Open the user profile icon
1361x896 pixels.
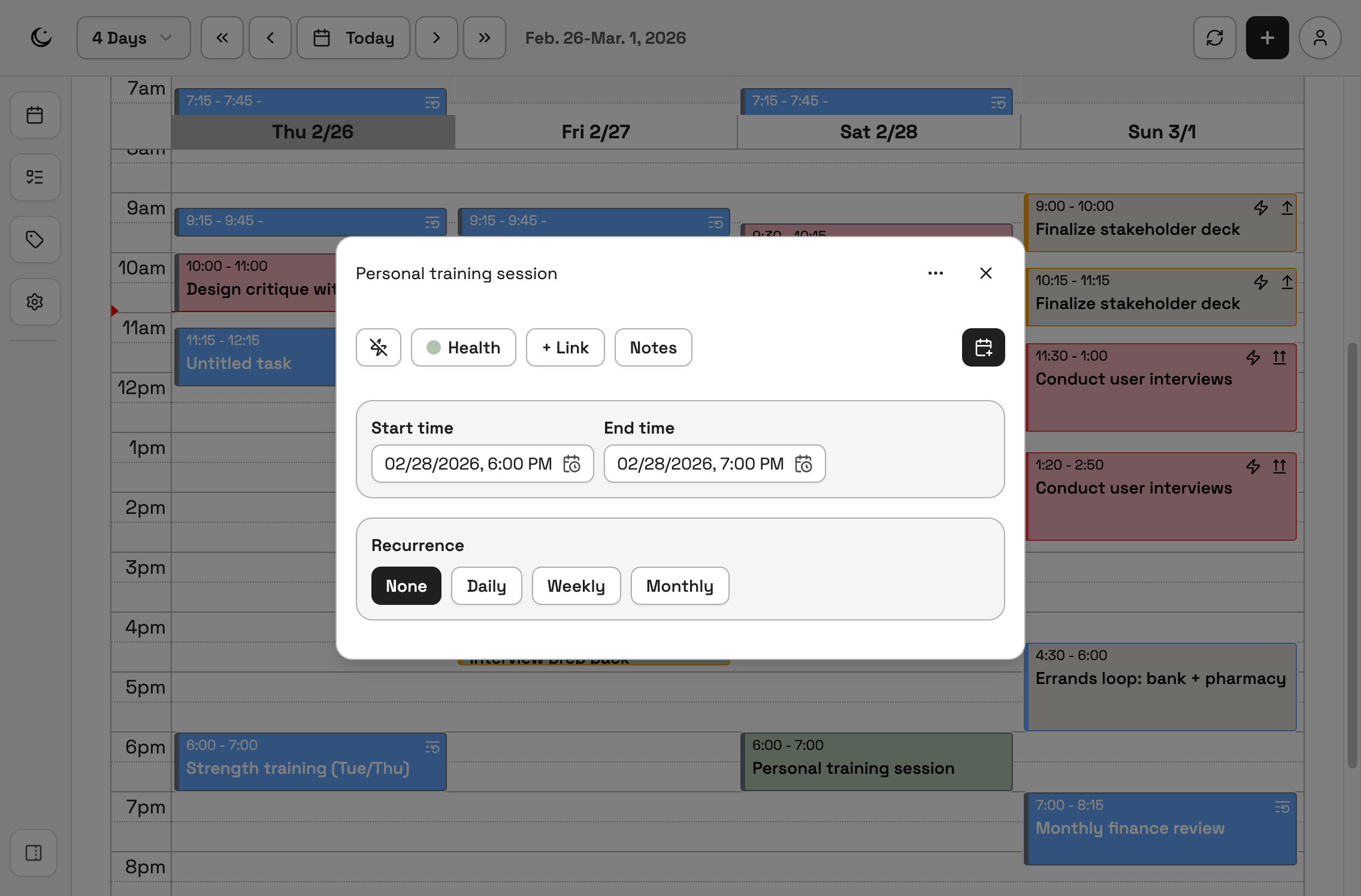coord(1320,38)
